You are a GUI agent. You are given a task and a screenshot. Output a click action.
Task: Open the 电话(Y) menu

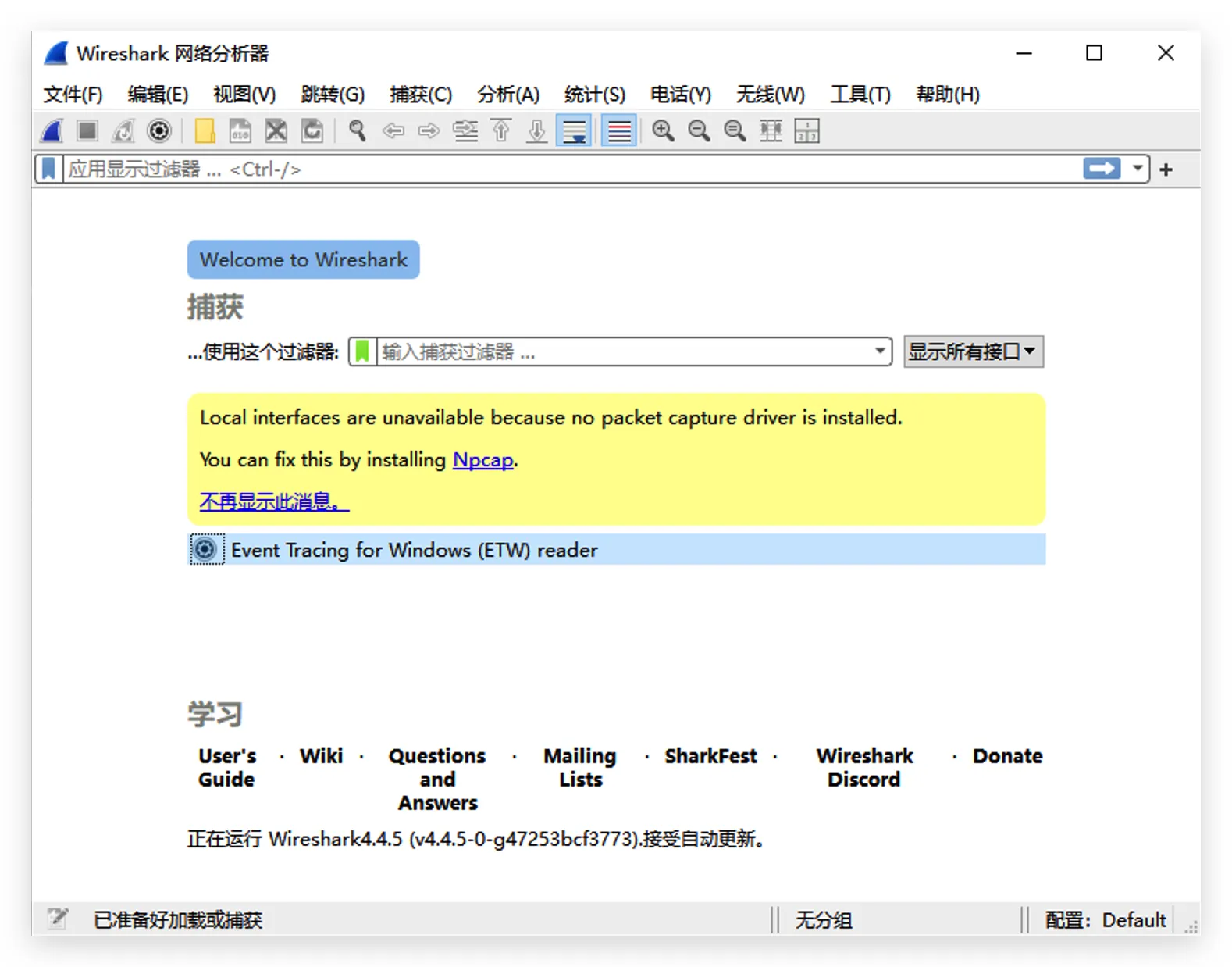coord(681,95)
